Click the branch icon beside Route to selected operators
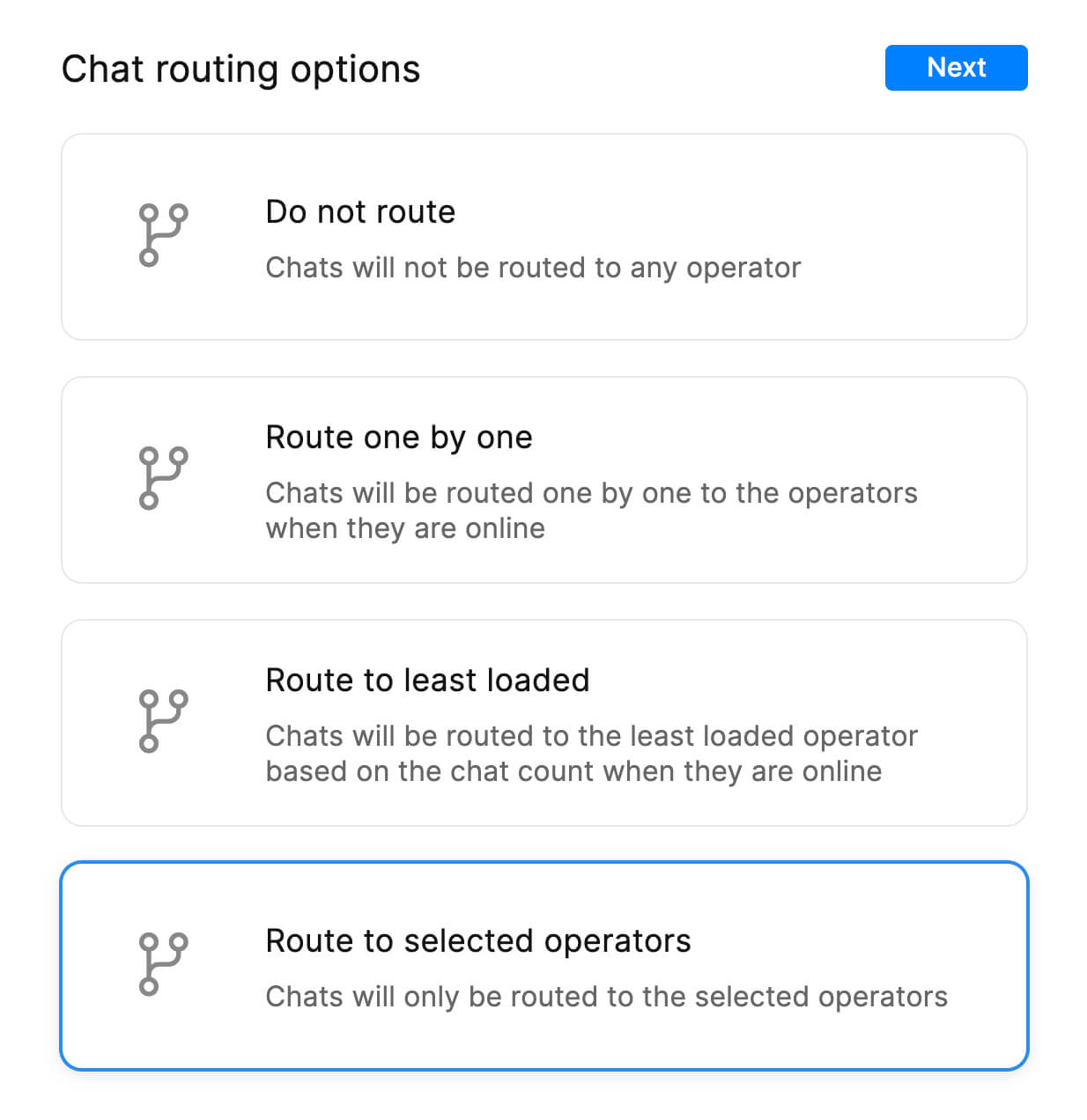 (163, 964)
